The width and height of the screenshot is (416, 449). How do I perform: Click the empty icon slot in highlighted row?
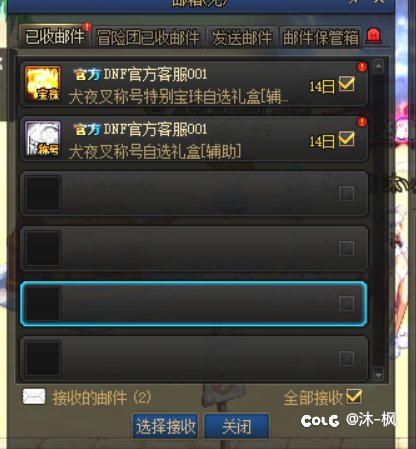43,304
